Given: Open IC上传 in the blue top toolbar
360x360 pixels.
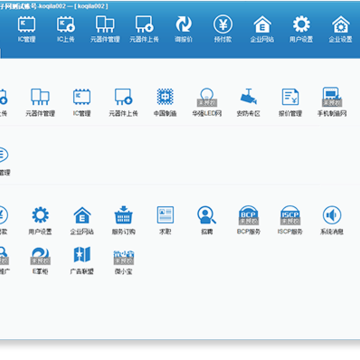Looking at the screenshot, I should 66,29.
